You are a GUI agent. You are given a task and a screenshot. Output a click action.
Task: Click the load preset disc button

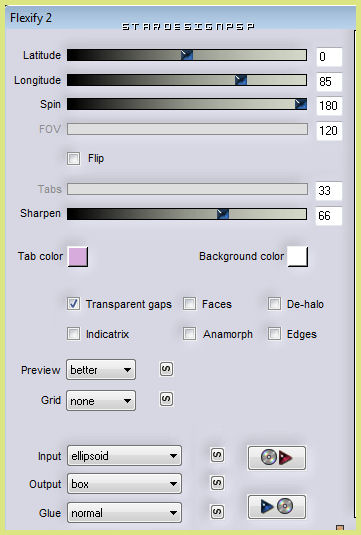pyautogui.click(x=276, y=458)
